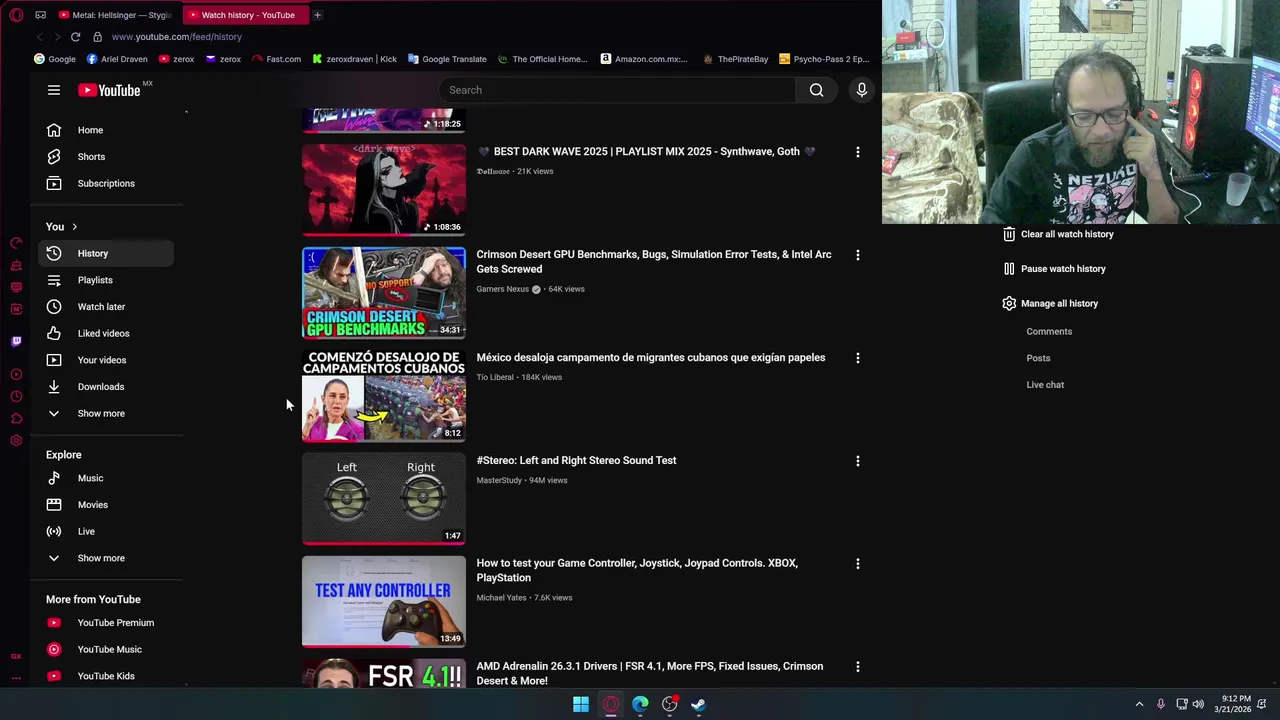The image size is (1280, 720).
Task: Open site security padlock icon
Action: [97, 37]
